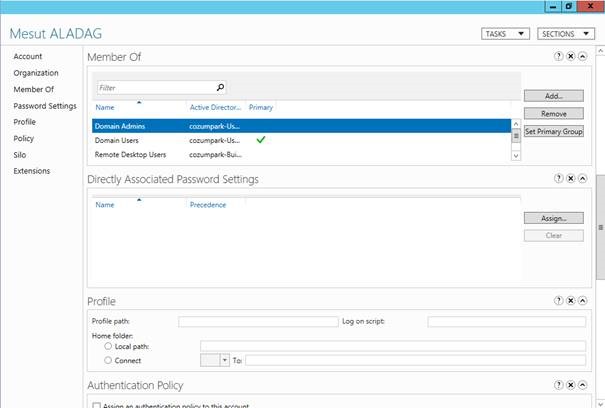Screen dimensions: 605x408
Task: Open help for Profile section
Action: [558, 300]
